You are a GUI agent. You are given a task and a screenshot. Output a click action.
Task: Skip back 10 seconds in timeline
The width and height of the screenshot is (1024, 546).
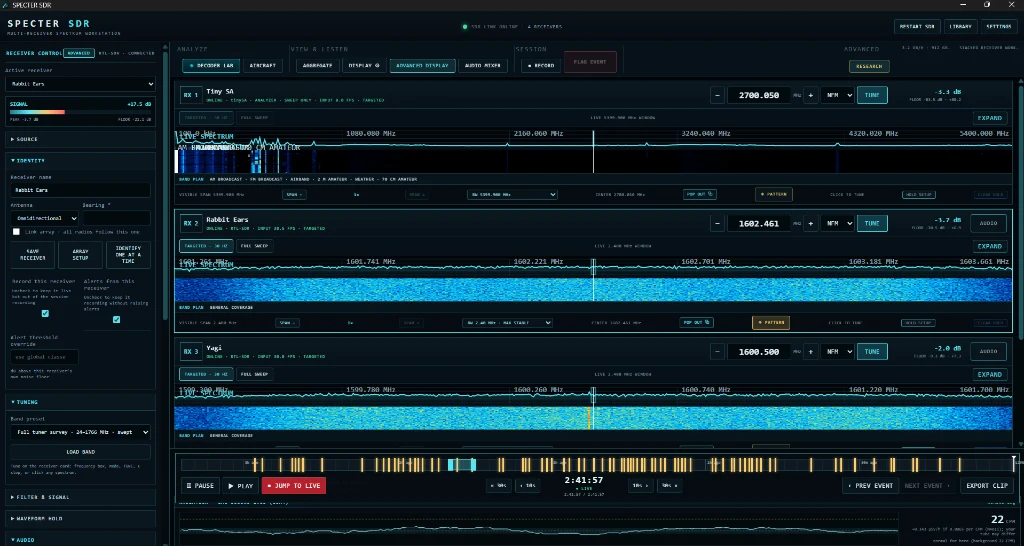pos(528,486)
